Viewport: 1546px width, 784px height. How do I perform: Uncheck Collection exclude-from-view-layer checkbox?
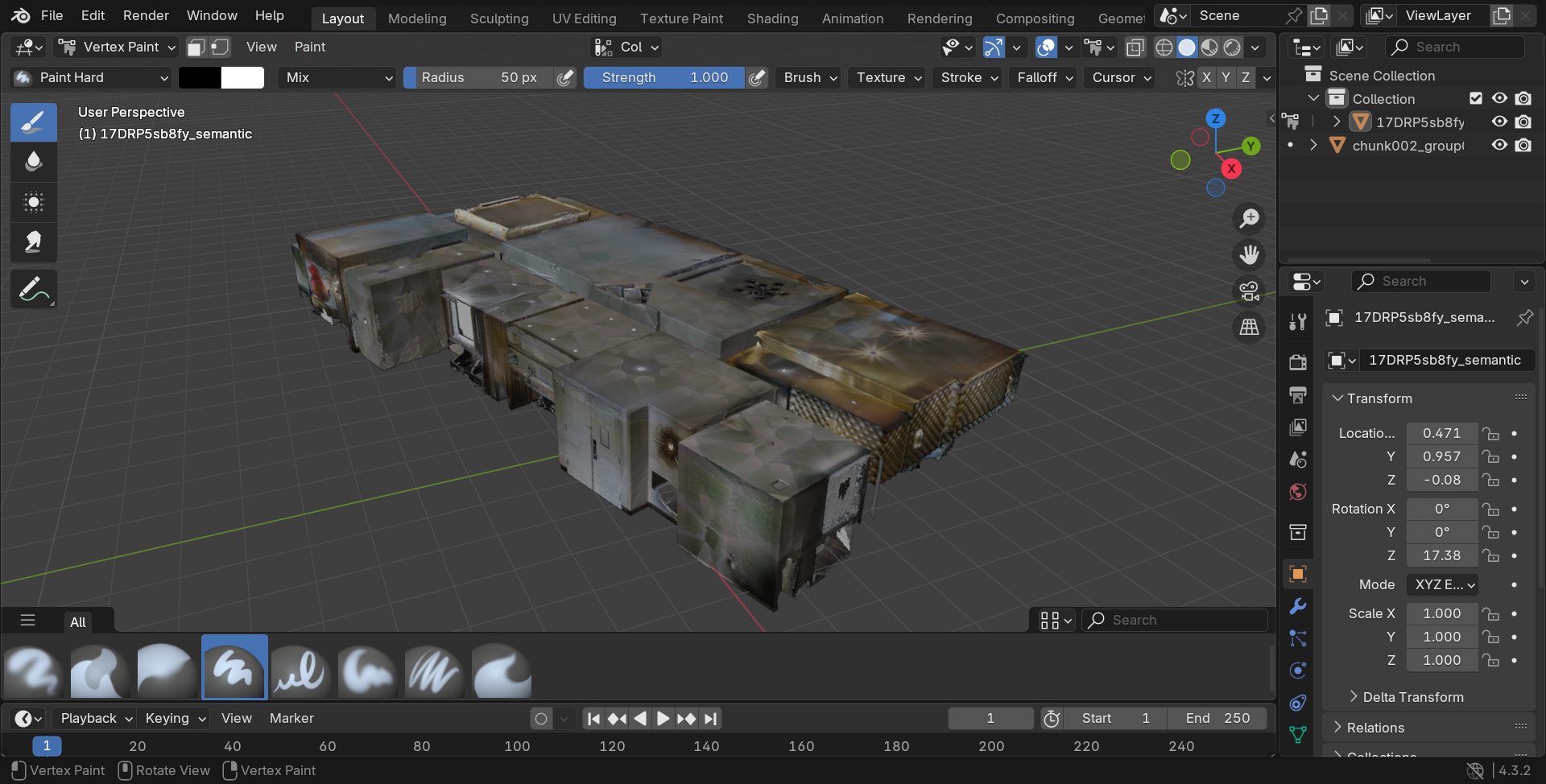tap(1475, 98)
